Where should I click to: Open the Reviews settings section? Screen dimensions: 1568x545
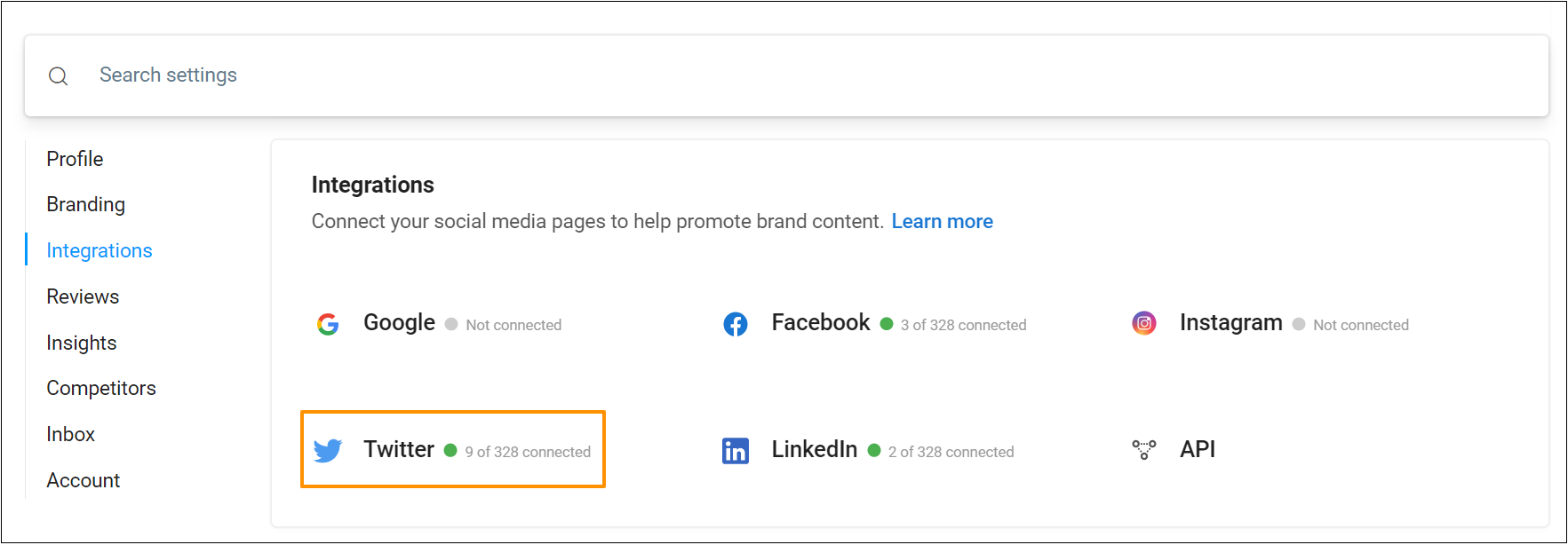coord(83,297)
